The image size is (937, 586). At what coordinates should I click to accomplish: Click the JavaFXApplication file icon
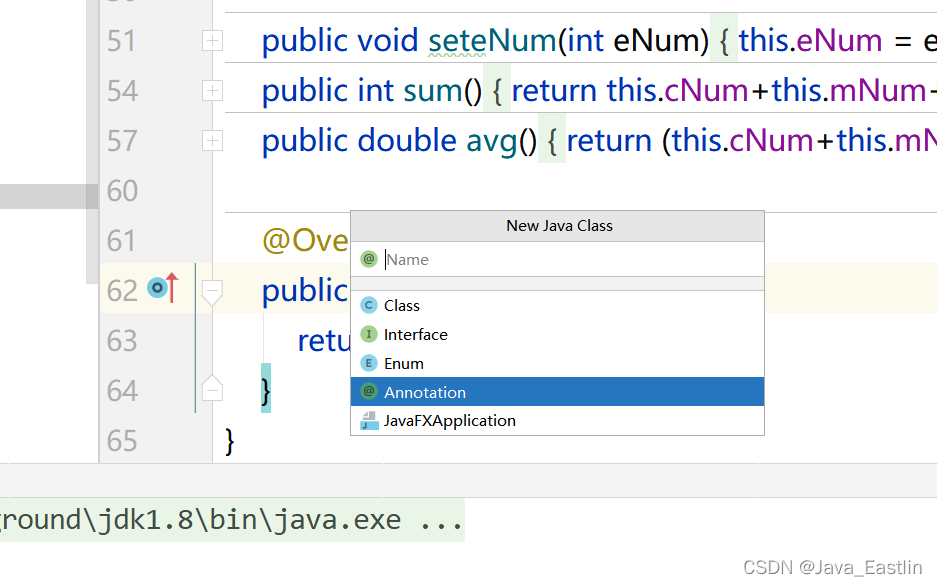(x=369, y=421)
